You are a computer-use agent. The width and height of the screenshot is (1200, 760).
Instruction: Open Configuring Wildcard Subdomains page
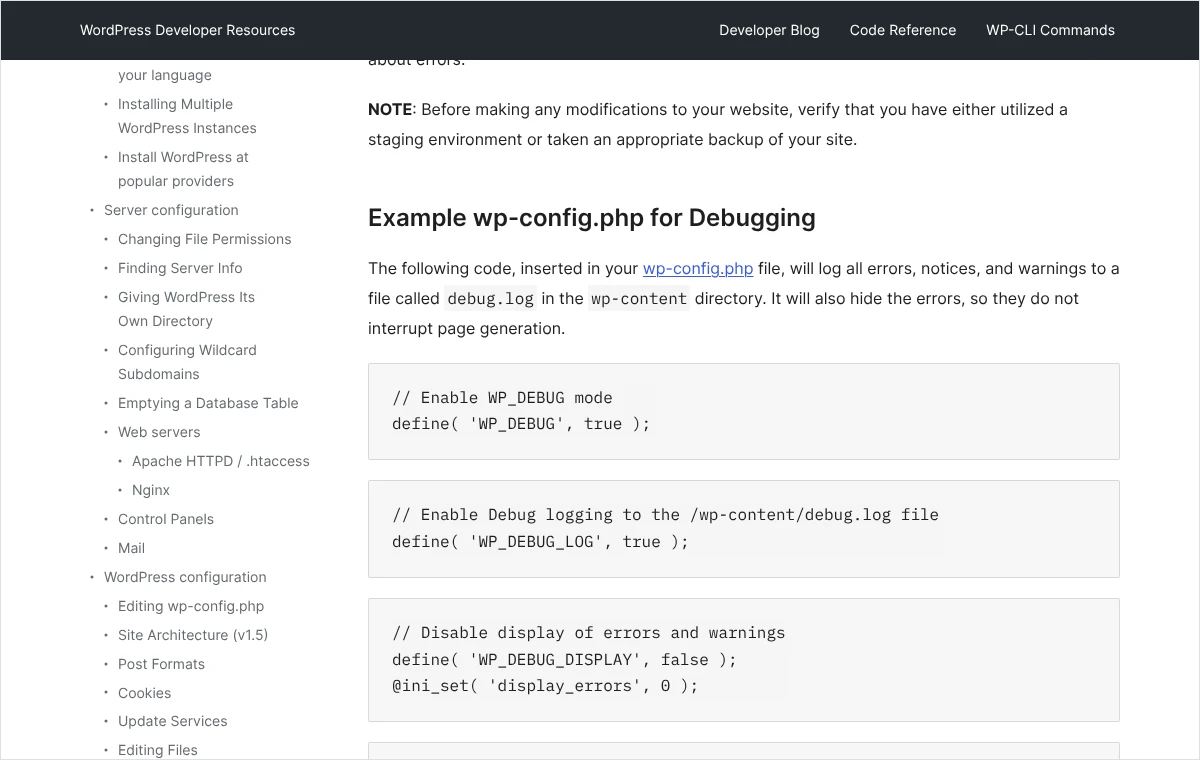tap(187, 362)
